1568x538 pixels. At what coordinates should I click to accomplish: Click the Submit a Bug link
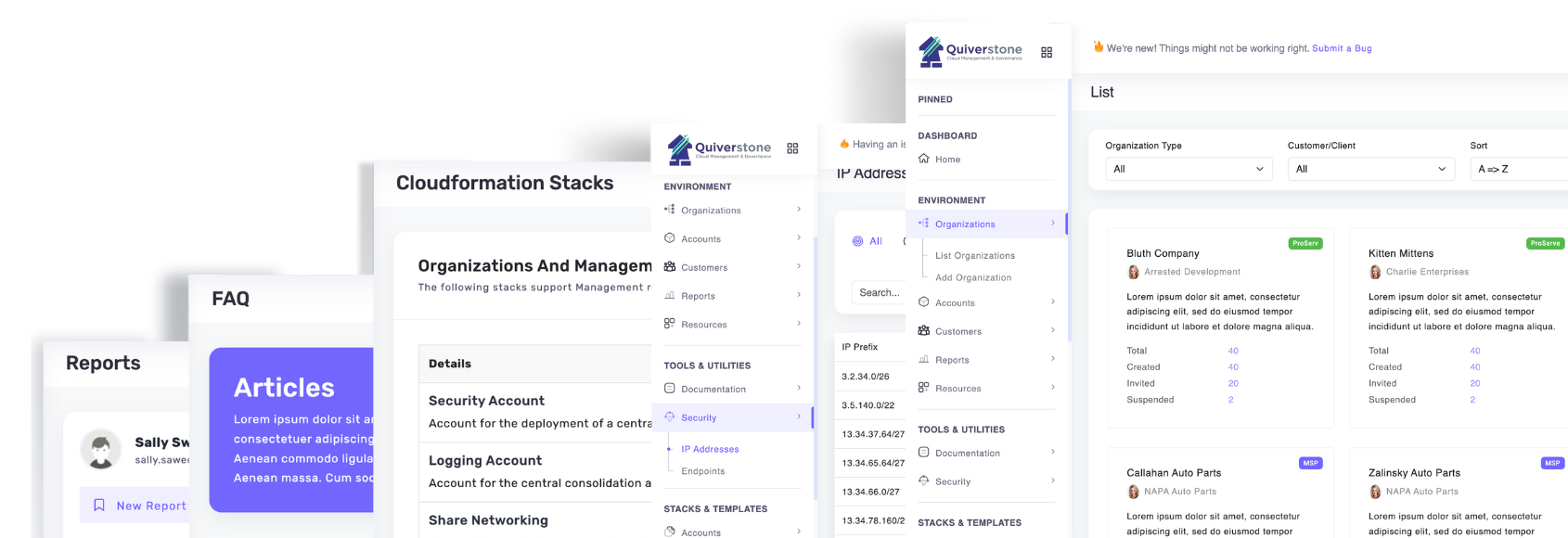coord(1342,48)
